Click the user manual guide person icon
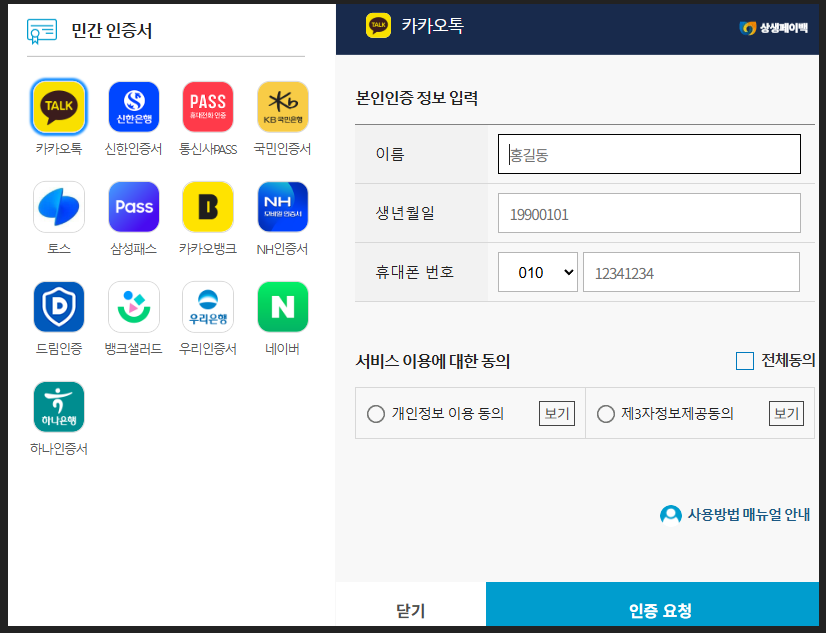The width and height of the screenshot is (826, 633). point(671,515)
